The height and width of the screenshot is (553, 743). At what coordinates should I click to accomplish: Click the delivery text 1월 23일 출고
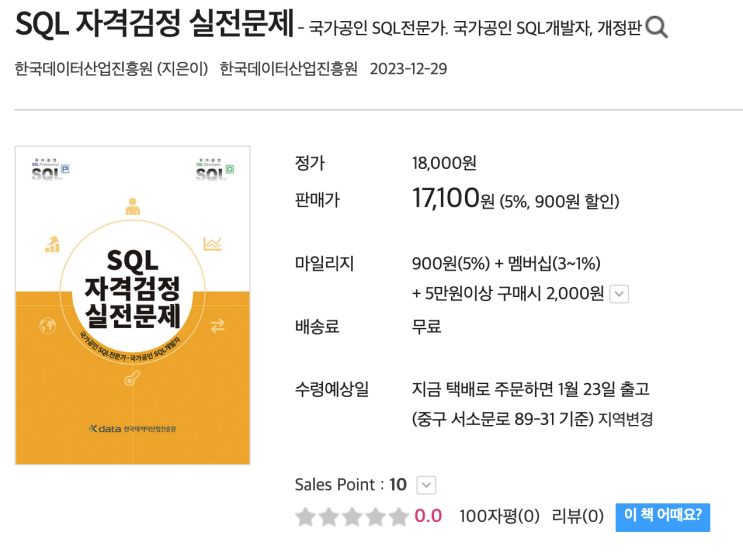coord(603,389)
